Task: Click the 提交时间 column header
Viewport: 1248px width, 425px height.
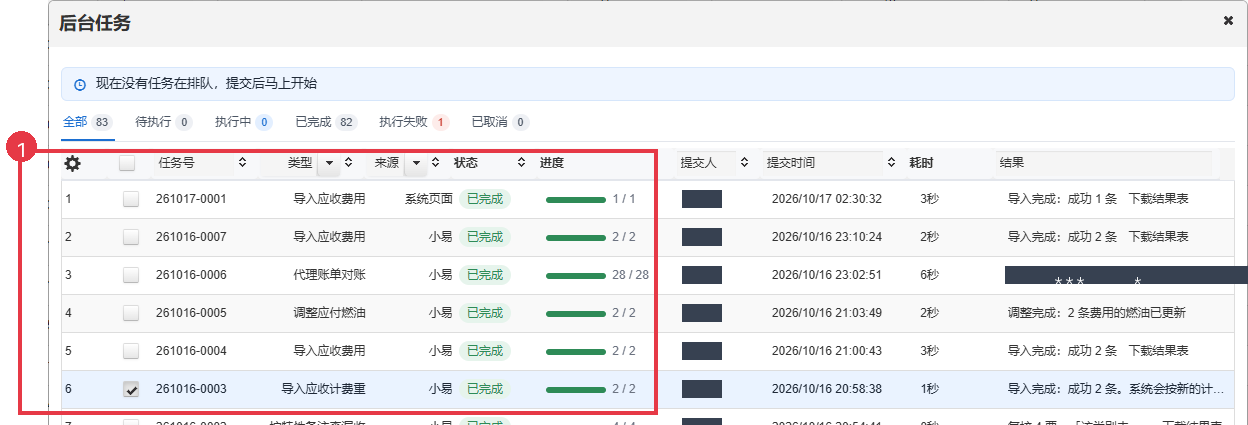Action: pos(791,162)
